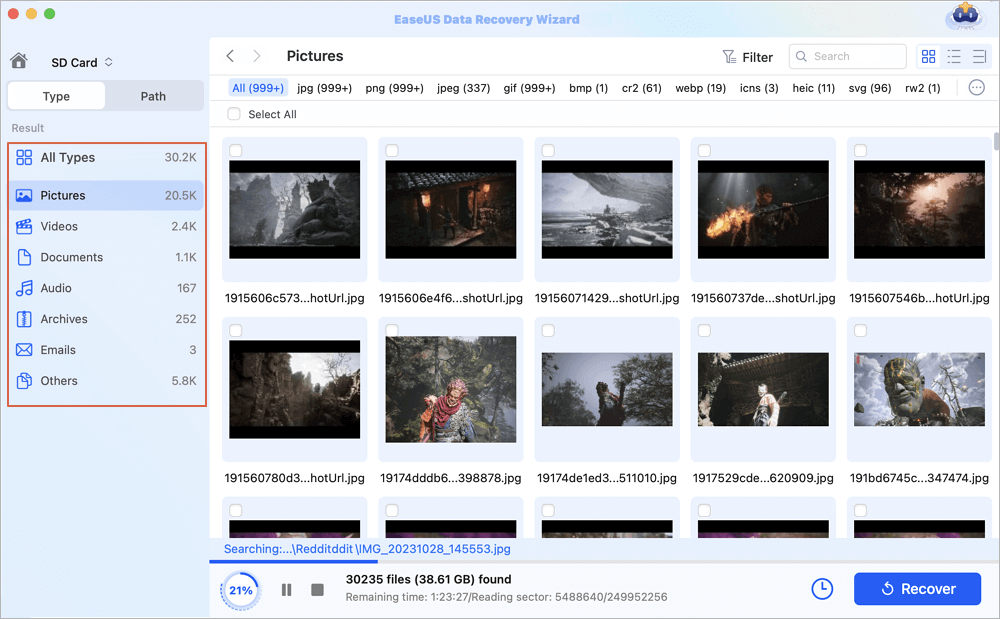This screenshot has height=619, width=1000.
Task: Check the box for 1915607546b...hotUrl.jpg
Action: click(x=861, y=150)
